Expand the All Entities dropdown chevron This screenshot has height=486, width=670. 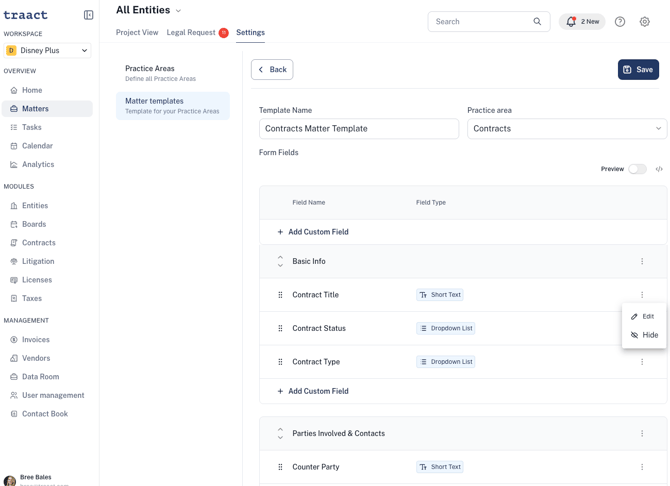[x=179, y=11]
